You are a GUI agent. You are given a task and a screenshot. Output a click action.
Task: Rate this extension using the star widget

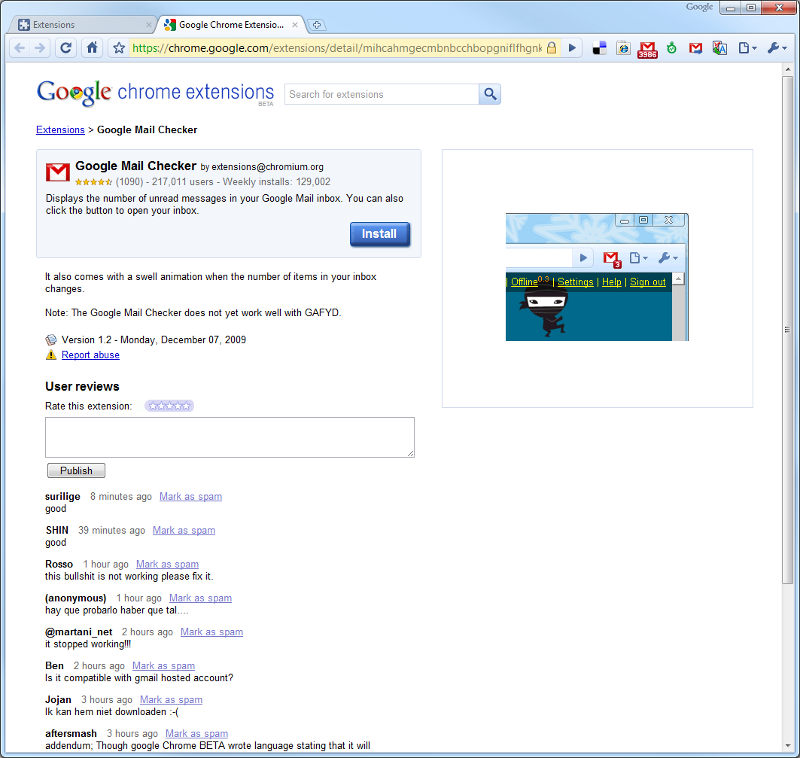[x=169, y=406]
